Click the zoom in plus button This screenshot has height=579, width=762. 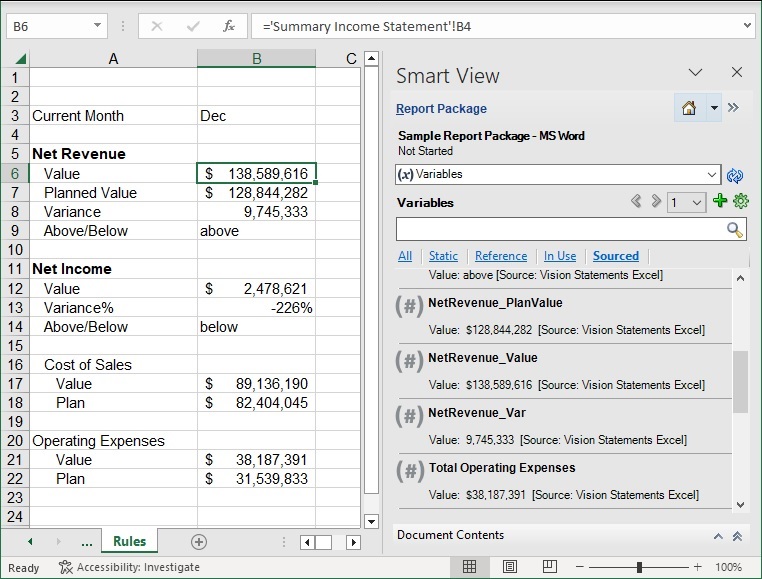click(x=698, y=567)
